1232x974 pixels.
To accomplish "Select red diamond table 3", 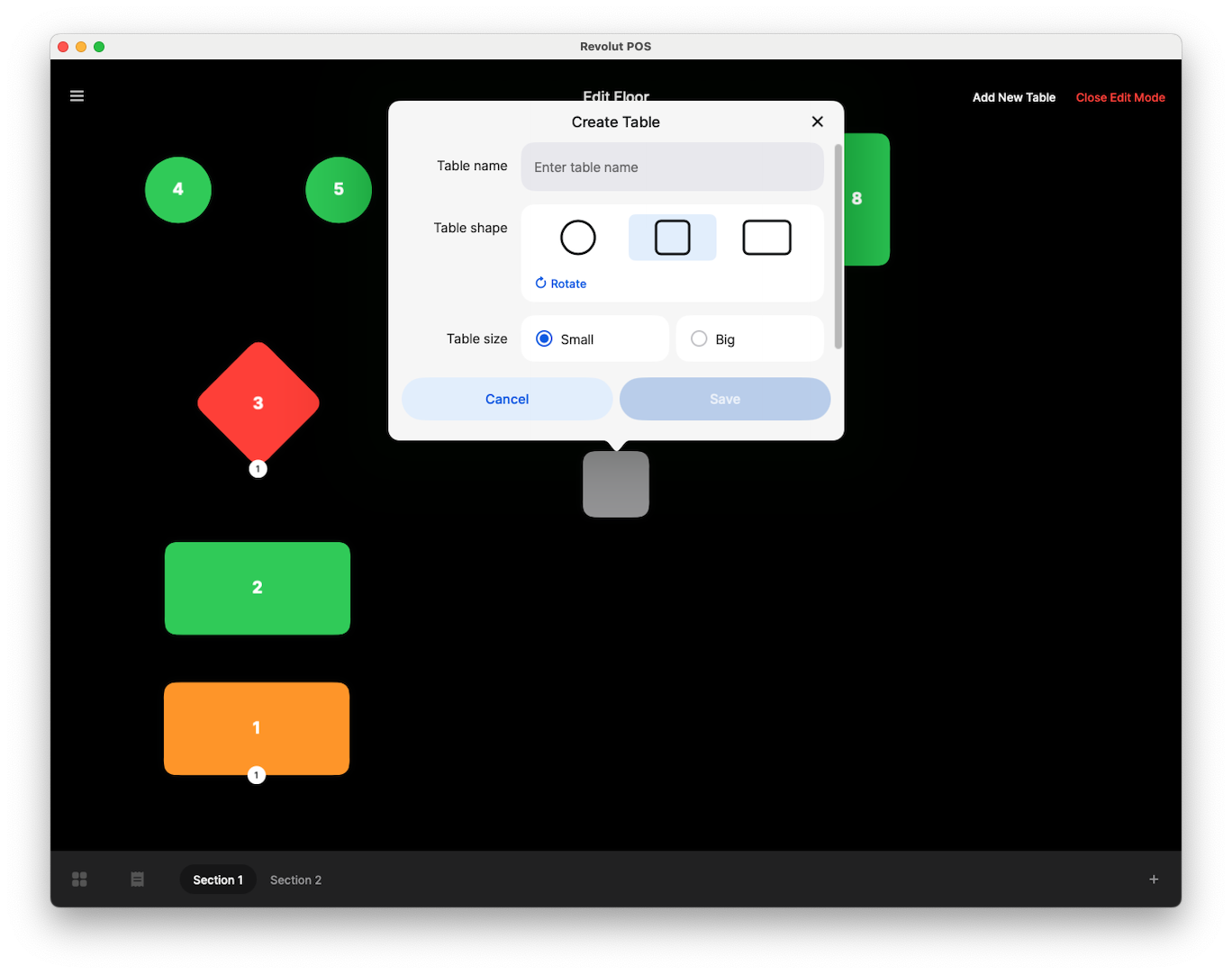I will 258,402.
